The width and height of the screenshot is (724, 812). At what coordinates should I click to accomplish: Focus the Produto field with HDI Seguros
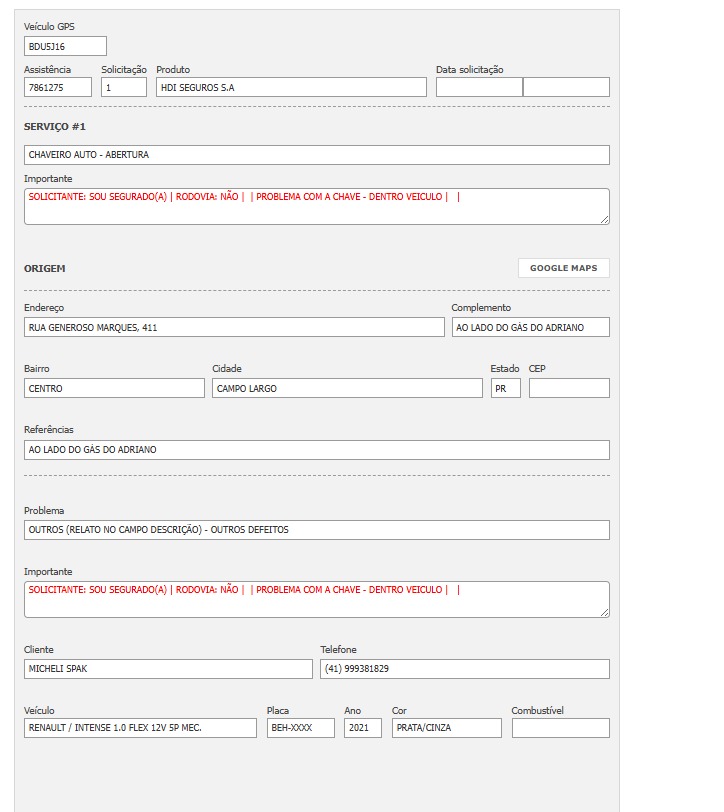[291, 87]
